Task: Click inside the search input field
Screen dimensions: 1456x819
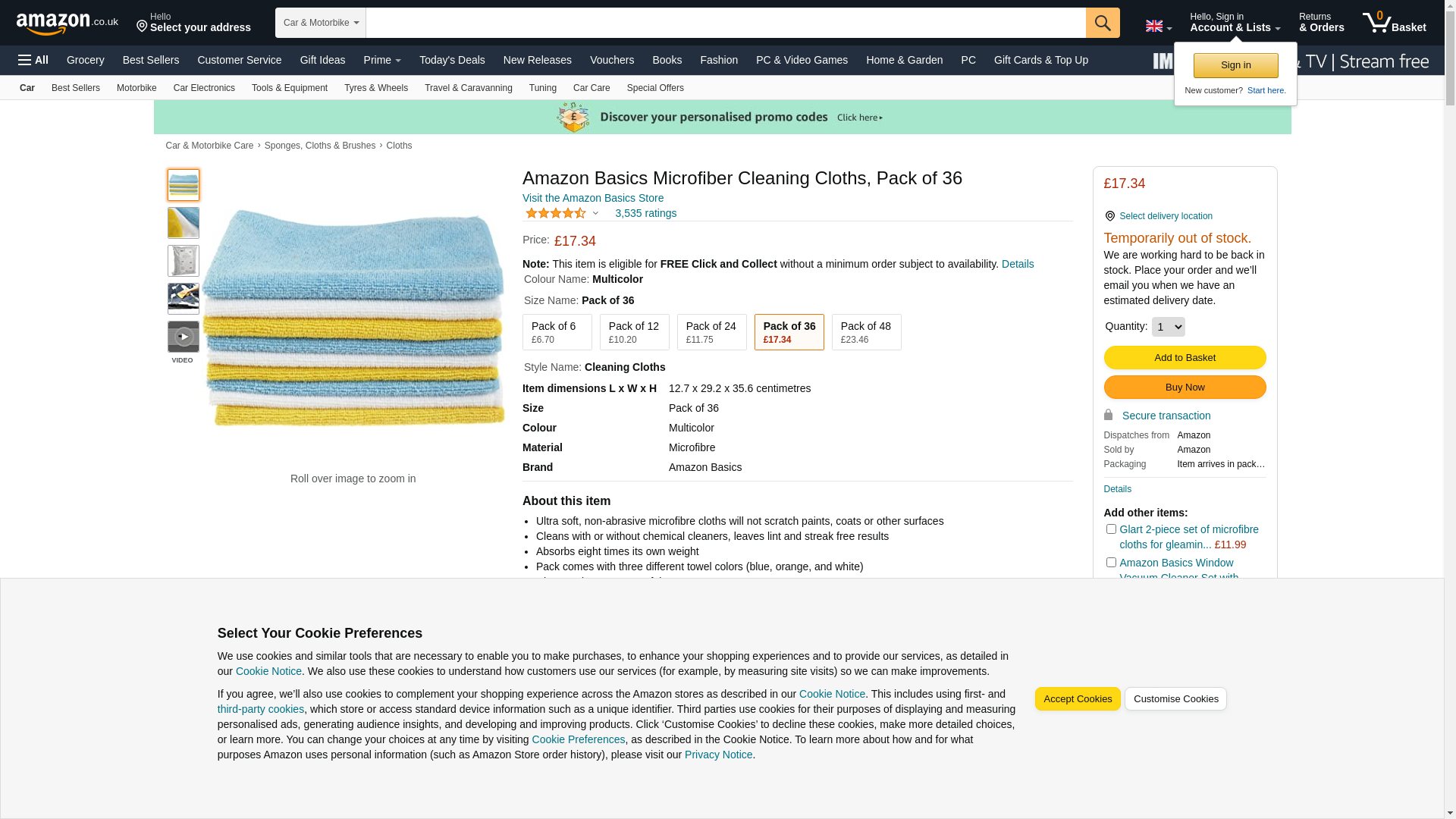Action: point(724,23)
